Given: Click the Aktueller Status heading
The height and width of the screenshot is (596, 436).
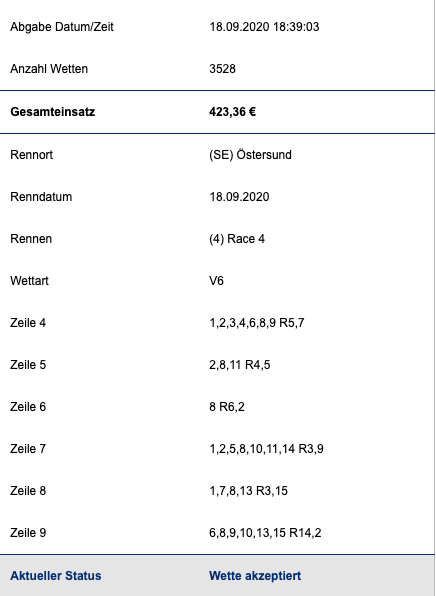Looking at the screenshot, I should coord(55,575).
